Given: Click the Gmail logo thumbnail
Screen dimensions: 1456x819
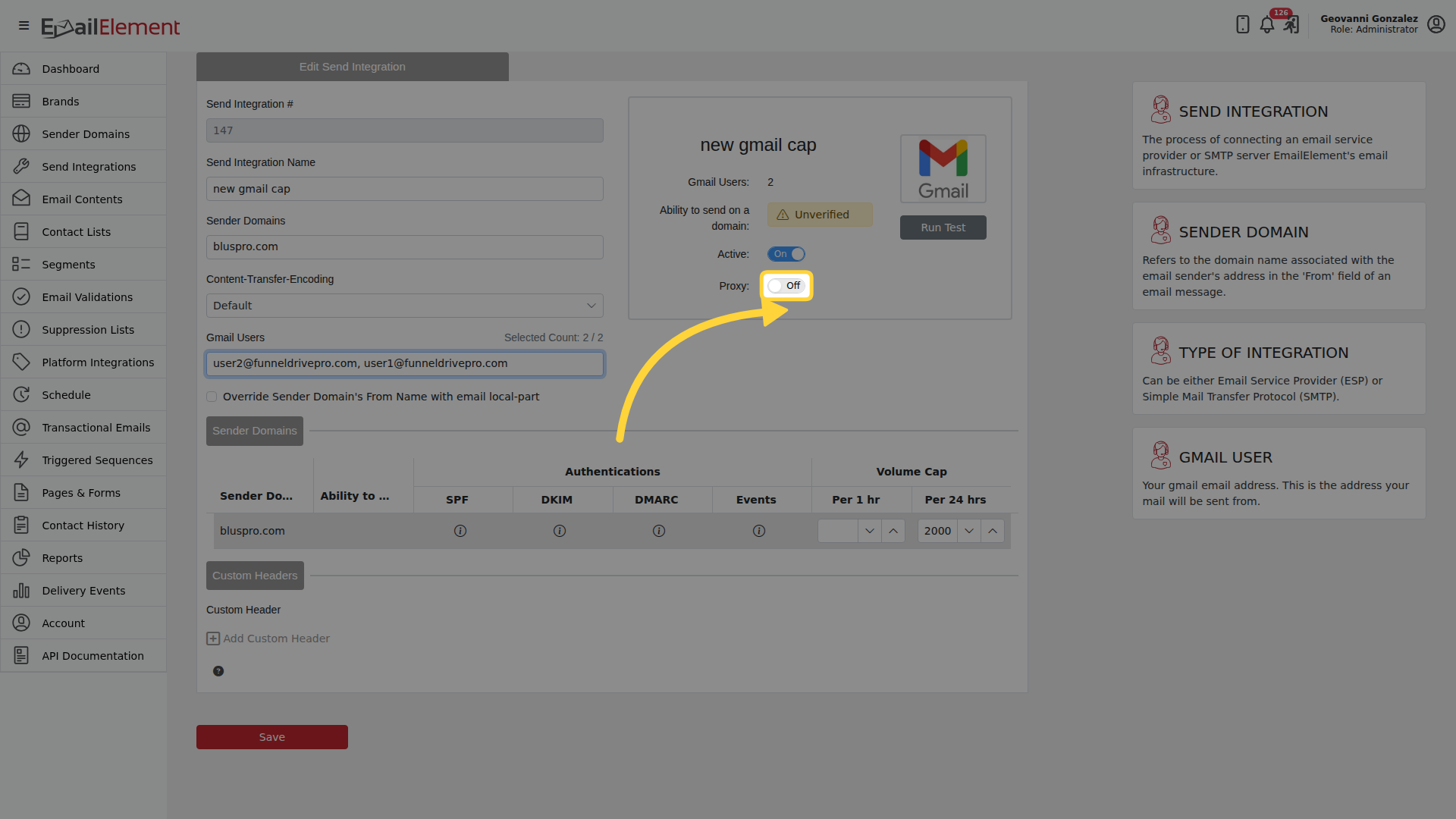Looking at the screenshot, I should (943, 168).
